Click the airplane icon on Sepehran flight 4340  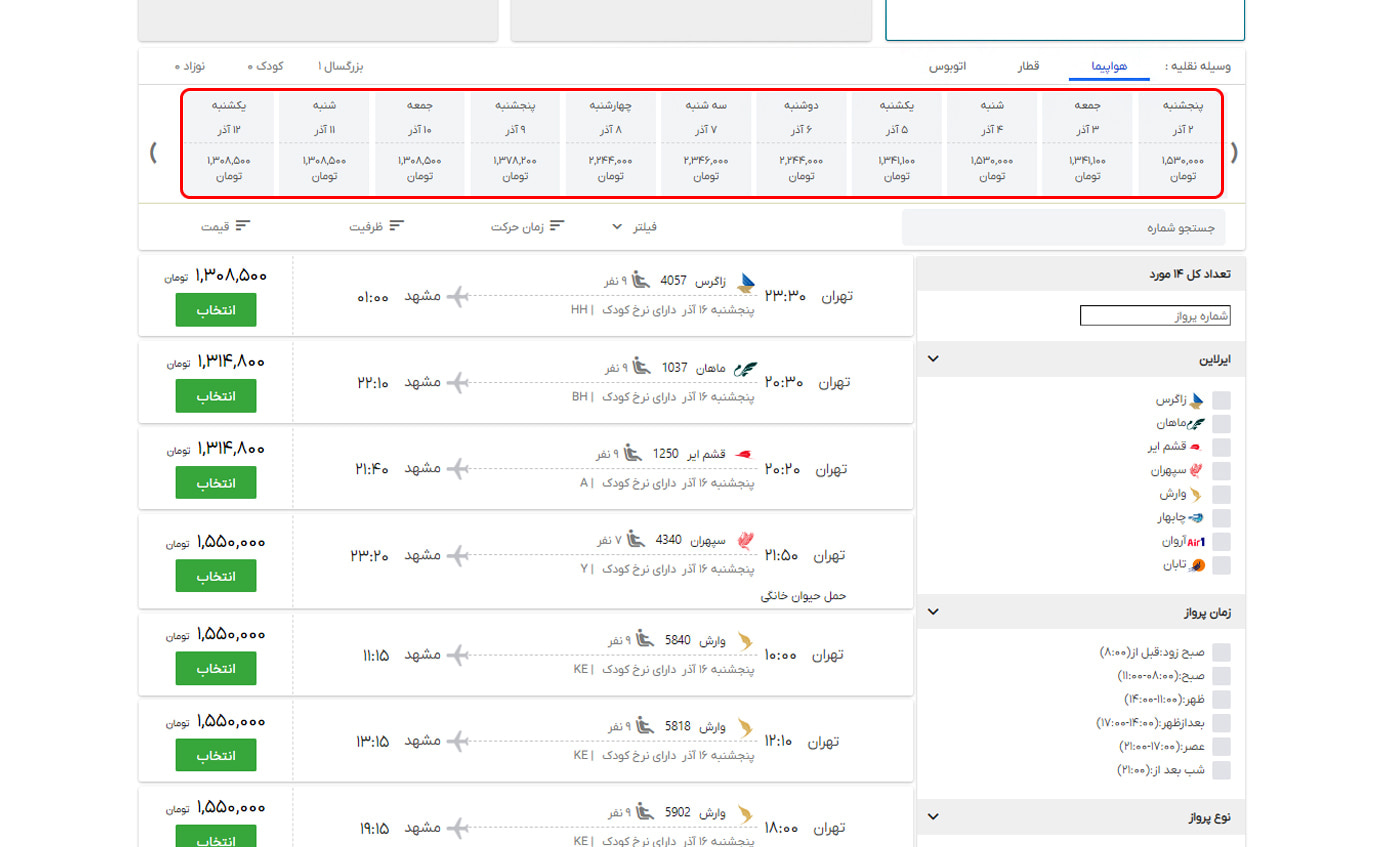457,555
